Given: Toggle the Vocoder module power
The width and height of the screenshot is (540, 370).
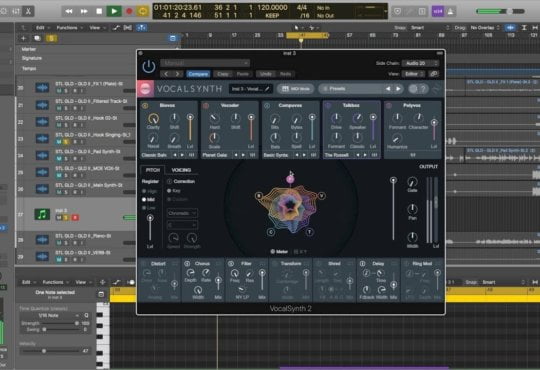Looking at the screenshot, I should click(206, 105).
